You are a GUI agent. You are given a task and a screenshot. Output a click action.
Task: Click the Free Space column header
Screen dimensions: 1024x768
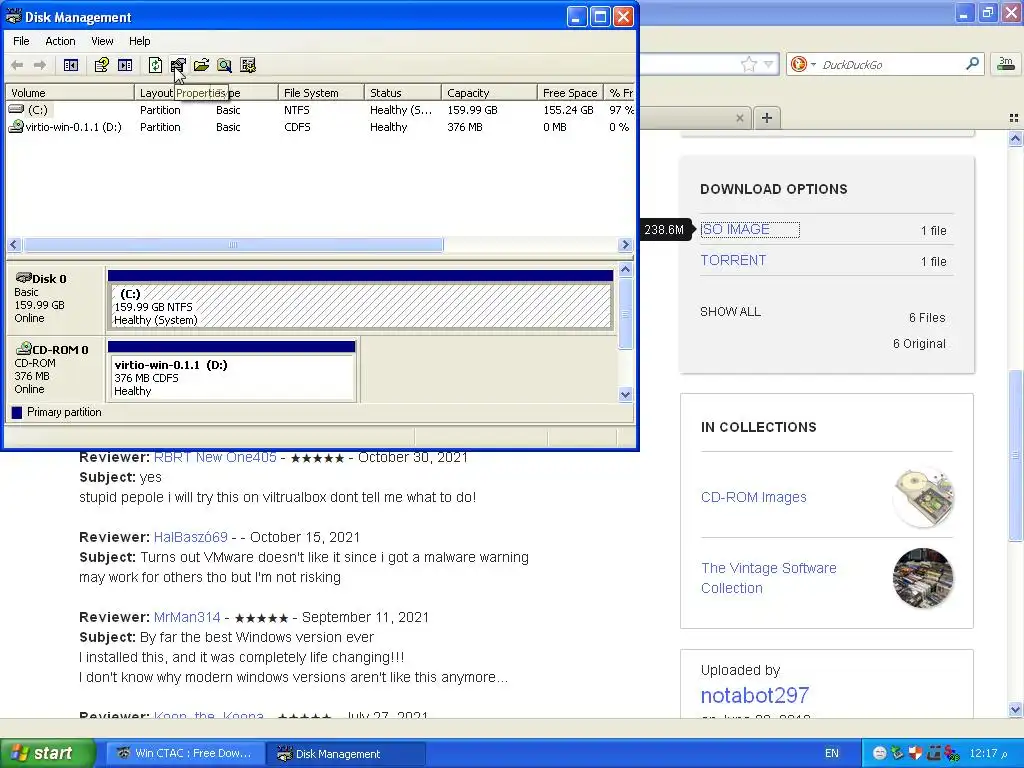[x=570, y=93]
